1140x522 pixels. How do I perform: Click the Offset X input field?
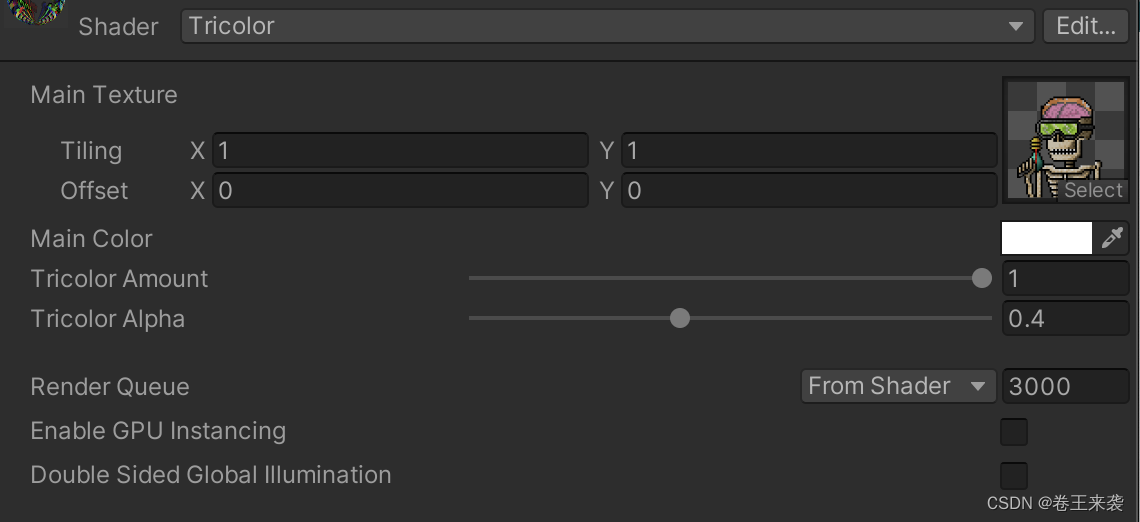pos(400,190)
